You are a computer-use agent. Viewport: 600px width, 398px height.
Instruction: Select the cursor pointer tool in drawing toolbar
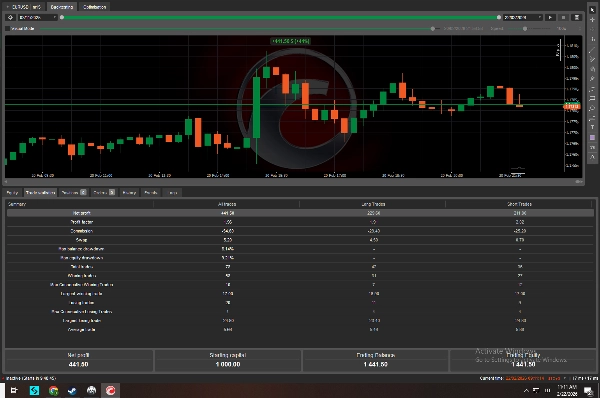[x=592, y=10]
